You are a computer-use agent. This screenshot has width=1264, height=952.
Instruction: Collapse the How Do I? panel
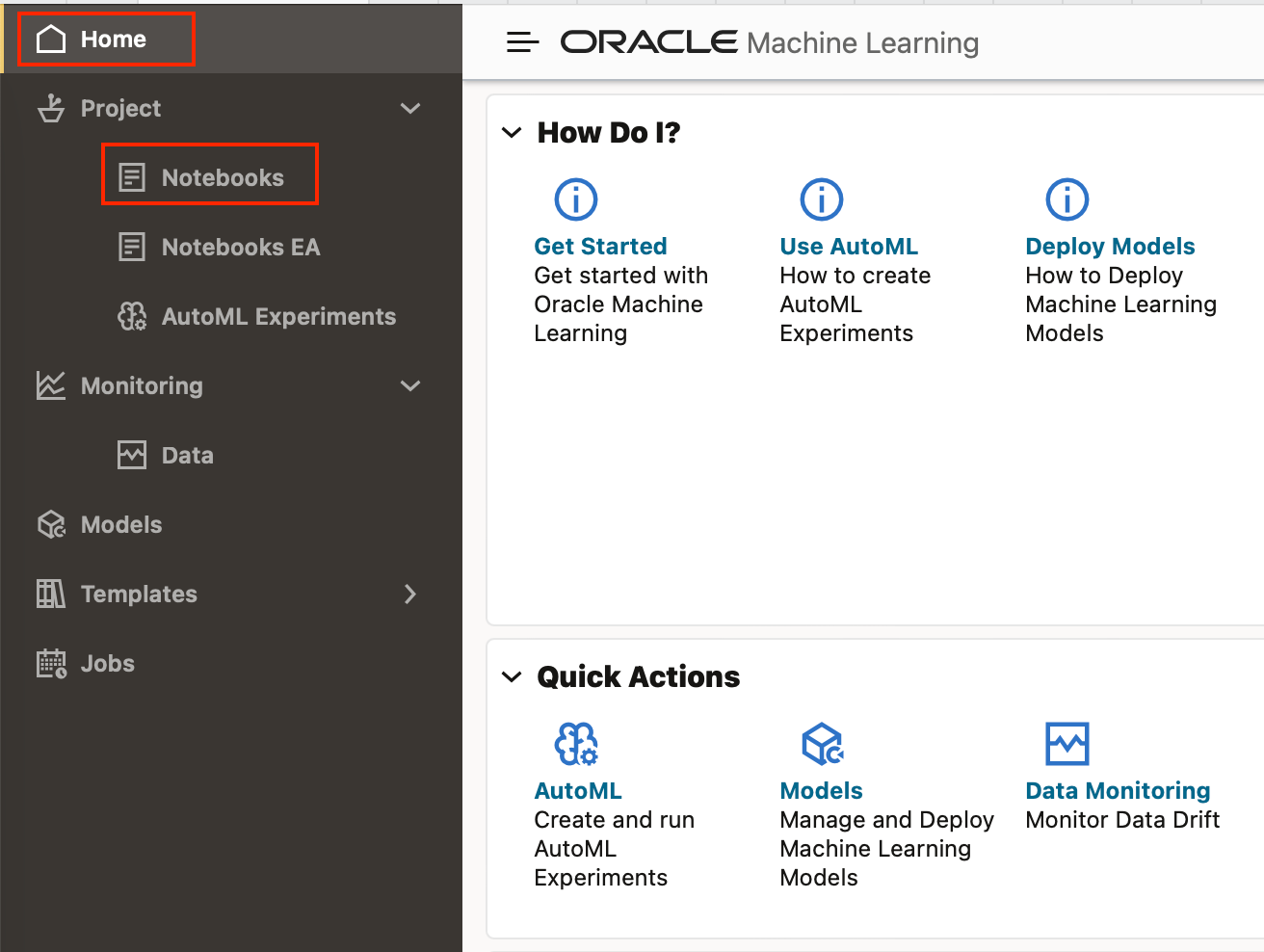pyautogui.click(x=513, y=133)
